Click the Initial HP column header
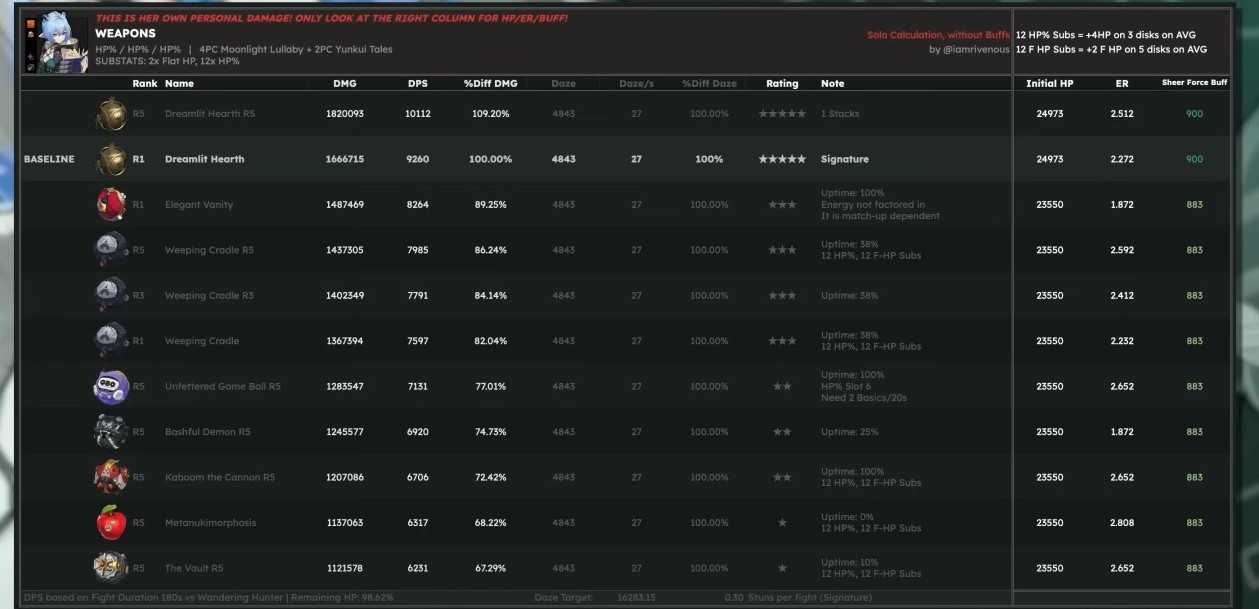Viewport: 1259px width, 609px height. tap(1050, 84)
